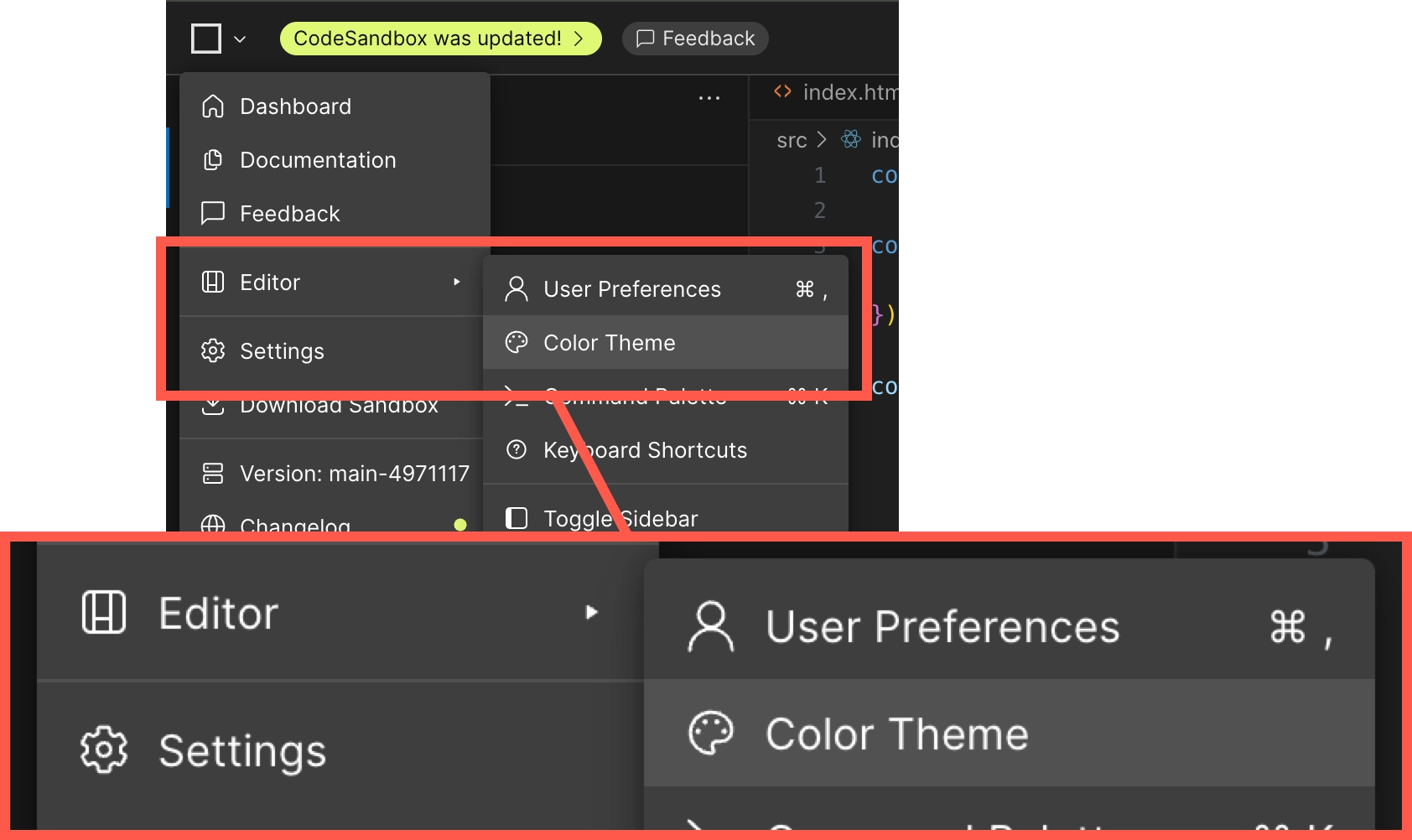Select the Color Theme menu entry
This screenshot has width=1412, height=840.
click(x=610, y=342)
